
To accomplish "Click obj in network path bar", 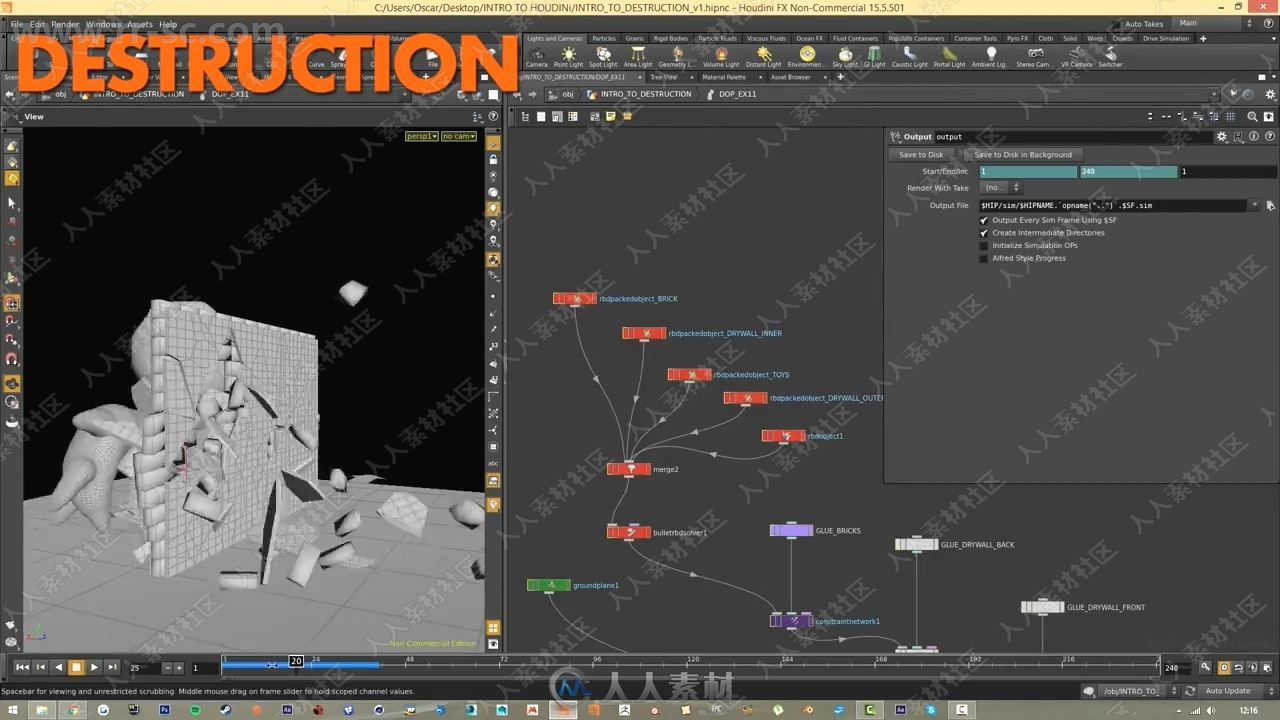I will (567, 94).
